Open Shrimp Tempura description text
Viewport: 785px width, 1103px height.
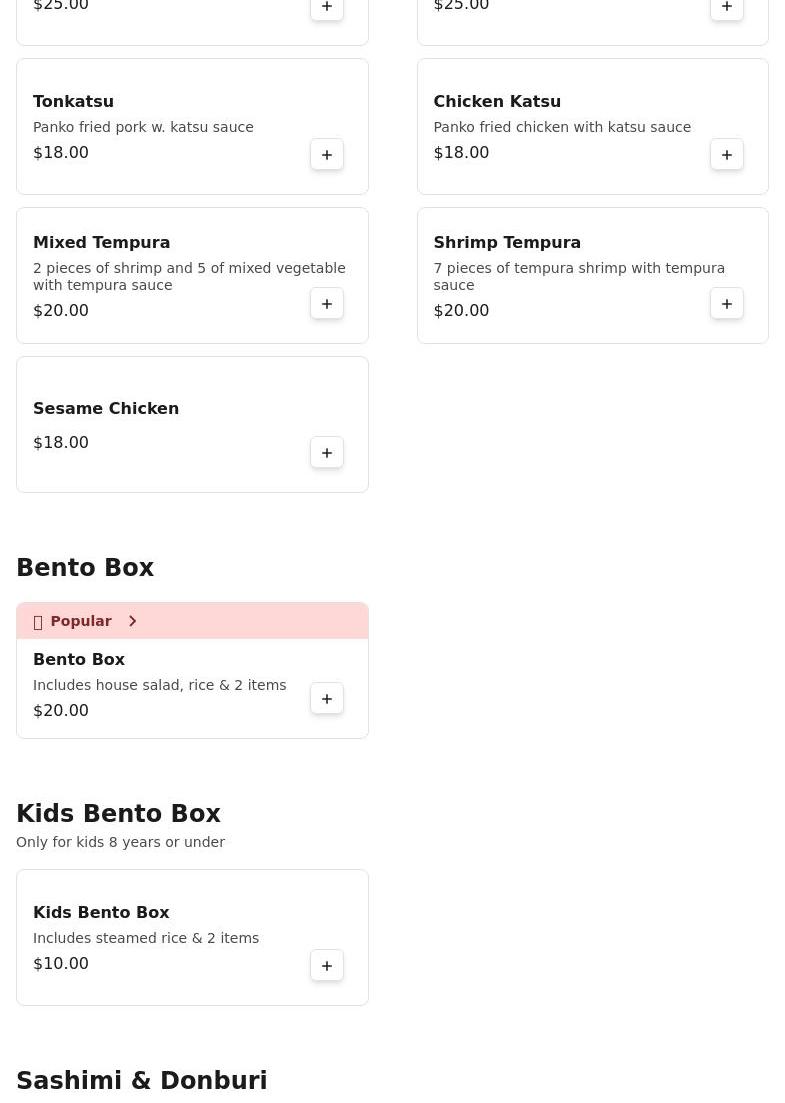click(578, 276)
